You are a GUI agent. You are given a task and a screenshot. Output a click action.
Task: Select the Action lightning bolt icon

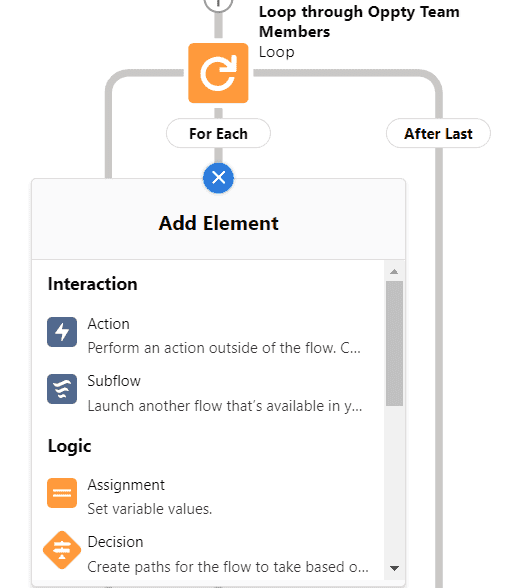coord(62,332)
